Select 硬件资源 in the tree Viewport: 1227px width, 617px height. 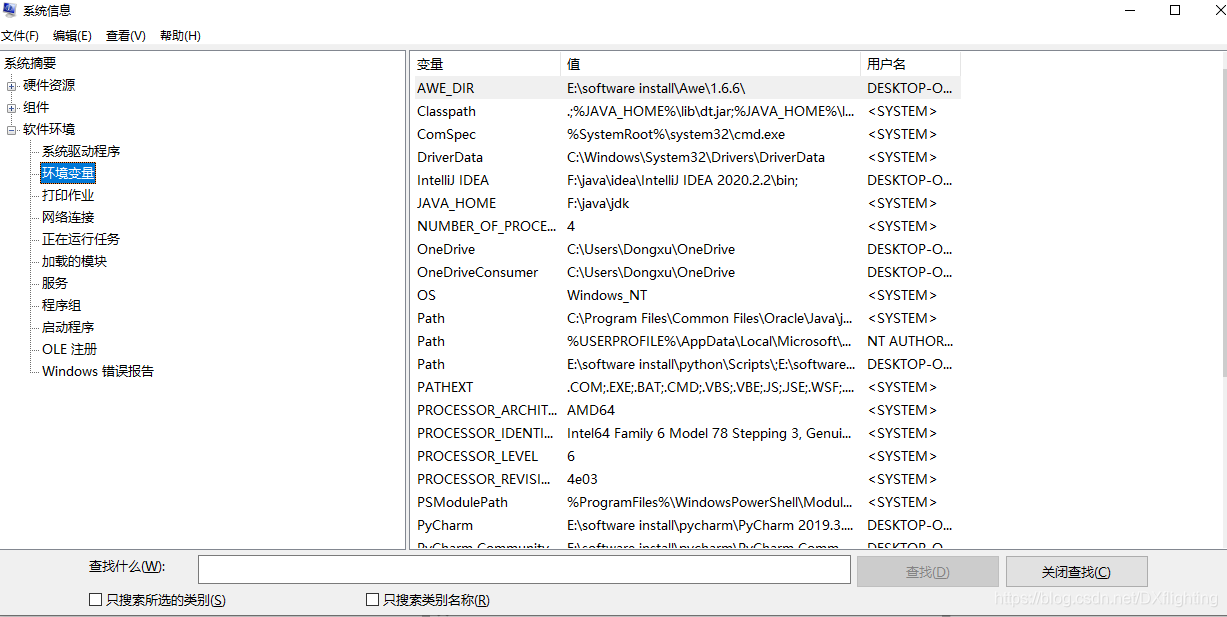tap(49, 86)
